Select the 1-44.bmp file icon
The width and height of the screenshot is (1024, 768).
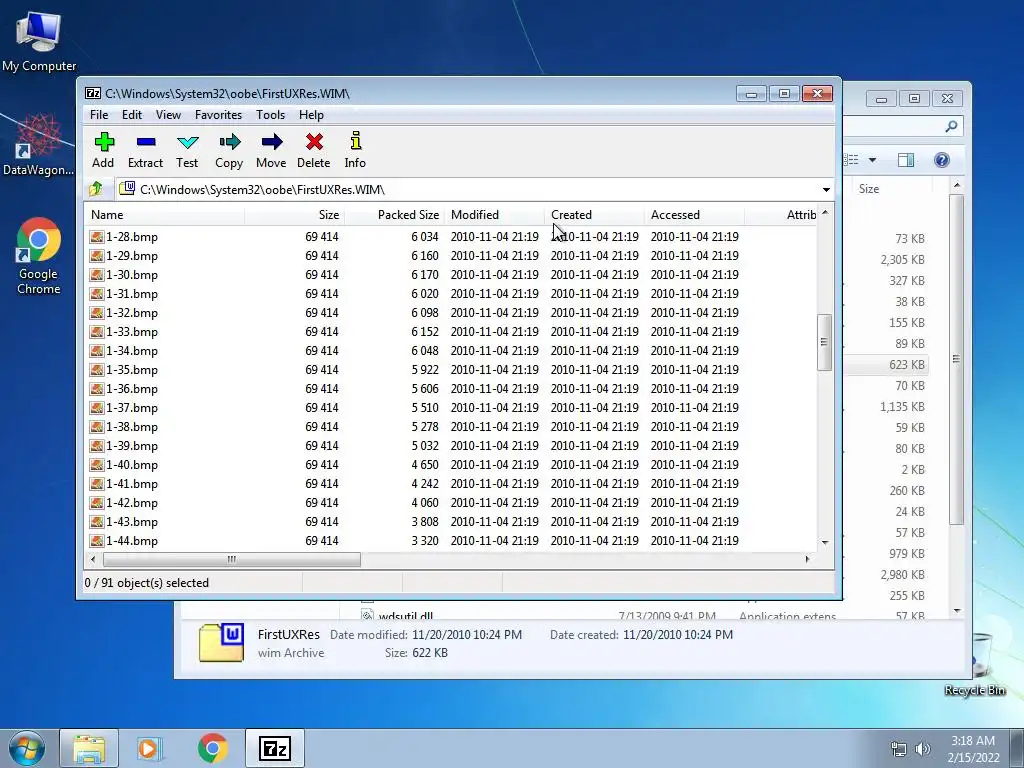[x=97, y=541]
